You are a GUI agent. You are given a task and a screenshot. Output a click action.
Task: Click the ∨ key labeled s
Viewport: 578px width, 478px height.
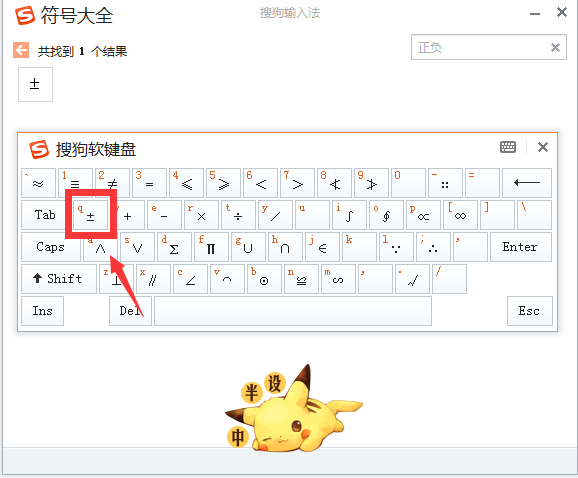click(137, 247)
